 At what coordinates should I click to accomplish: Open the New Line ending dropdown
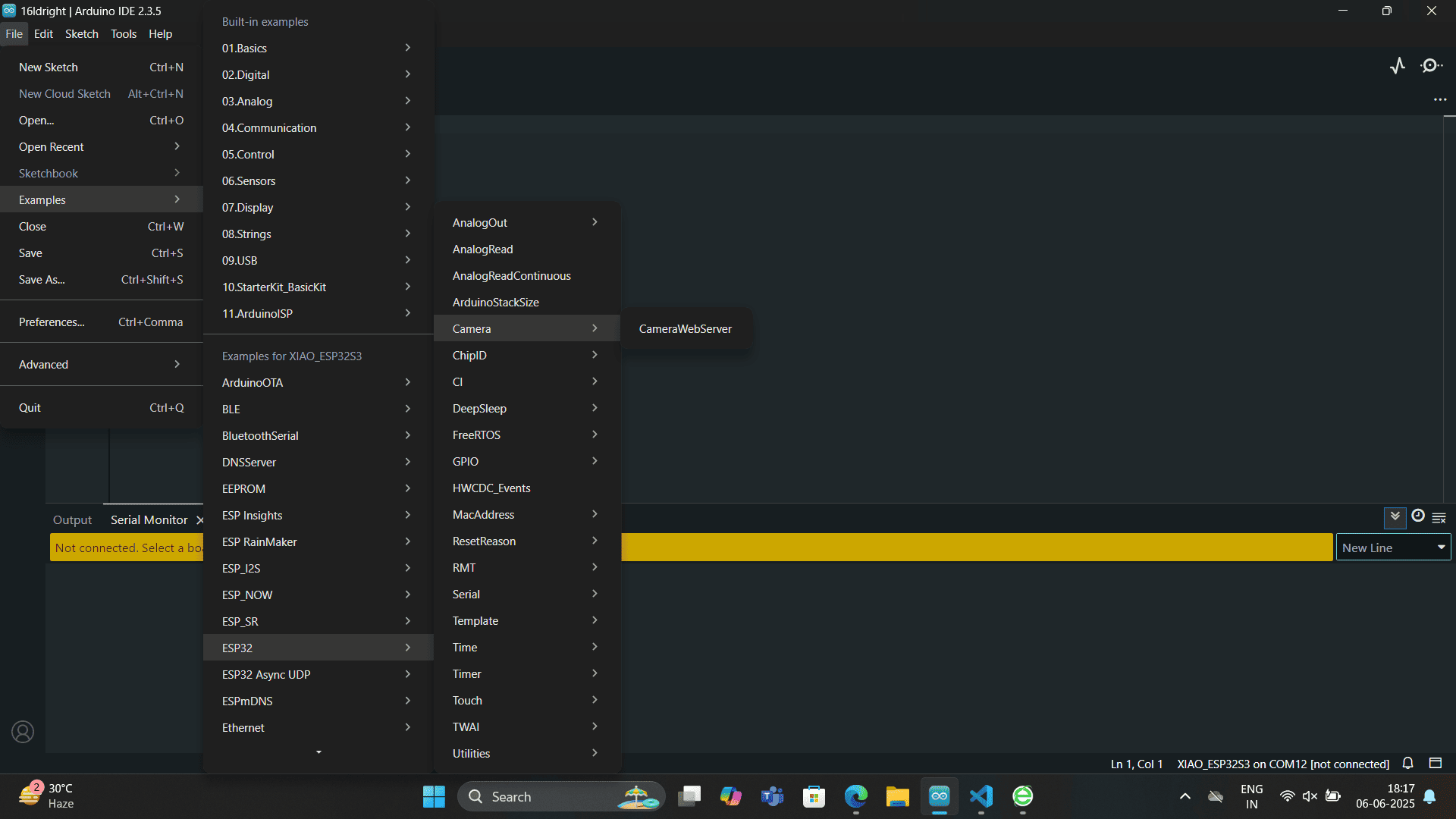[1393, 548]
